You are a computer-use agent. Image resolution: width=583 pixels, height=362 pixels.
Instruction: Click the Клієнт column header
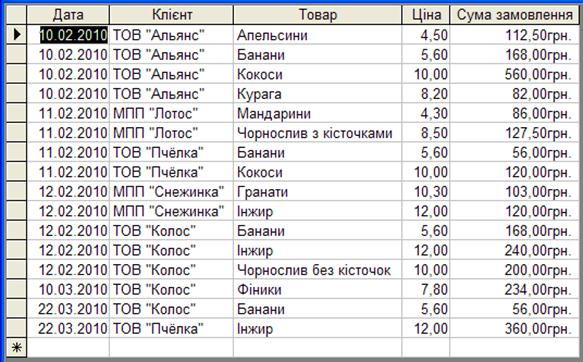tap(172, 14)
